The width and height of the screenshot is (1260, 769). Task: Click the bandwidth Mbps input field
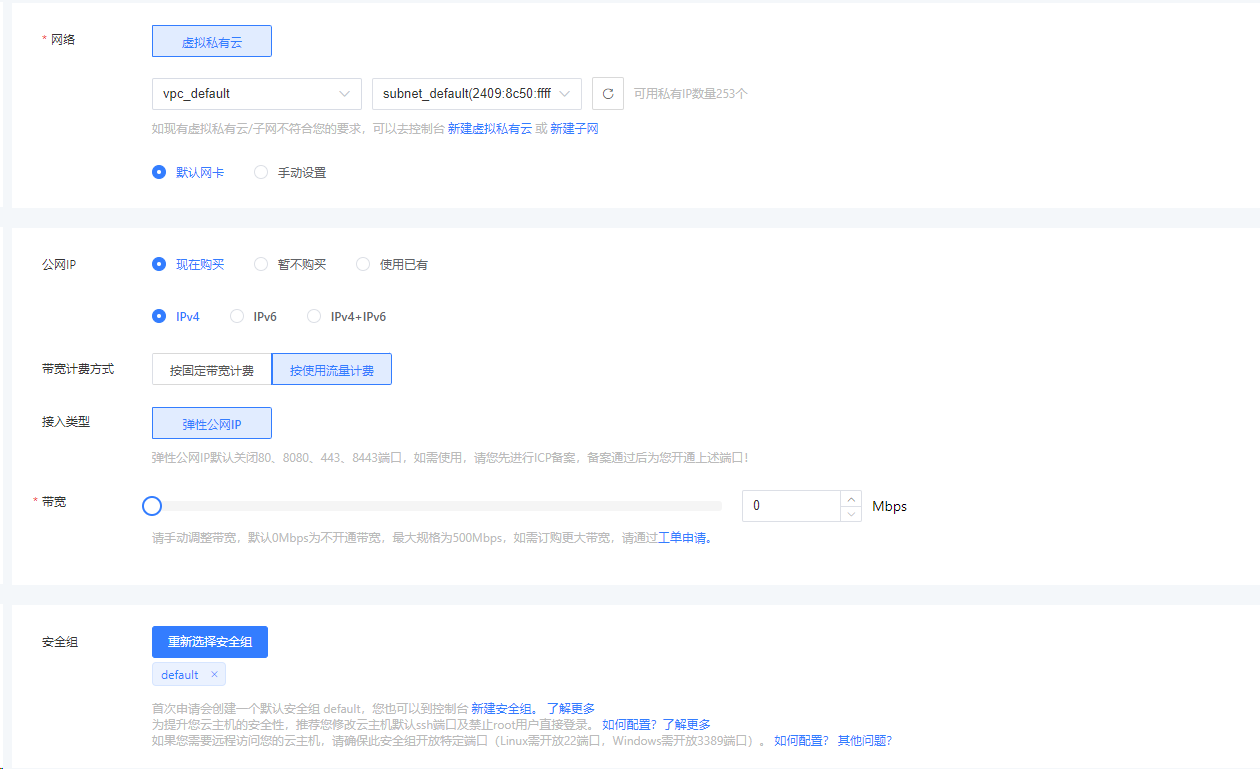[790, 506]
